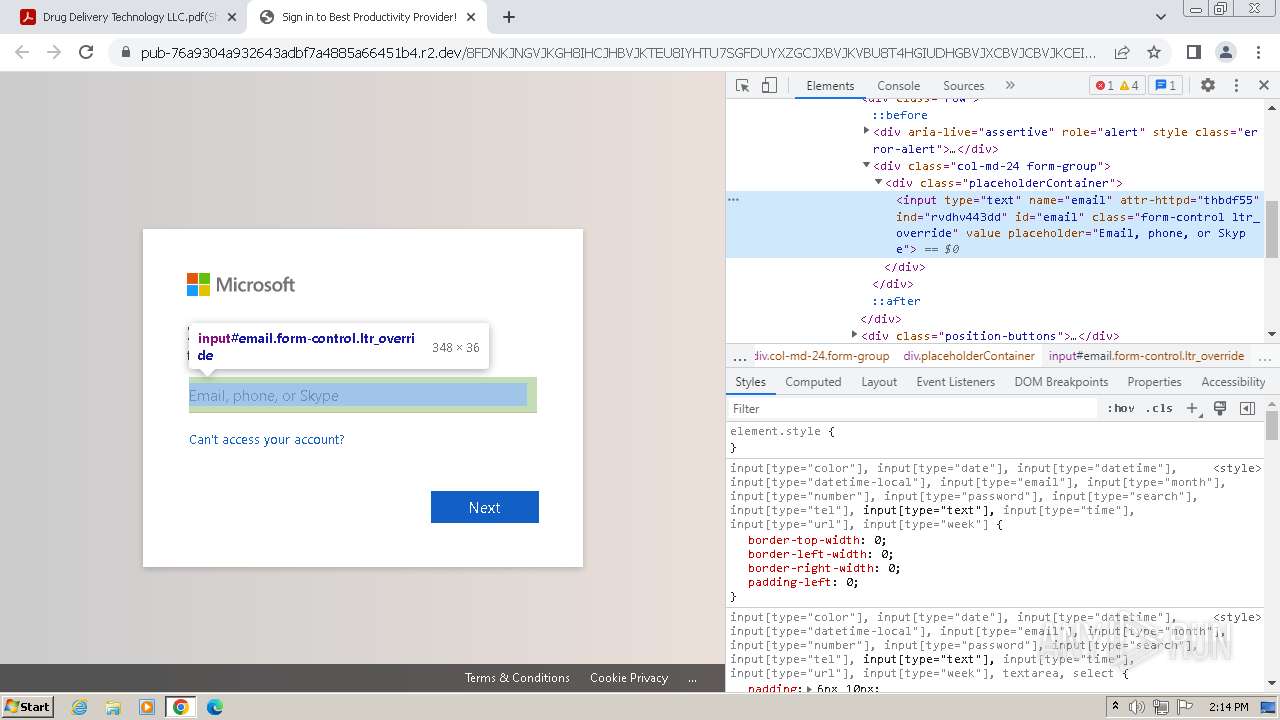
Task: Open the Layout tab
Action: [x=879, y=382]
